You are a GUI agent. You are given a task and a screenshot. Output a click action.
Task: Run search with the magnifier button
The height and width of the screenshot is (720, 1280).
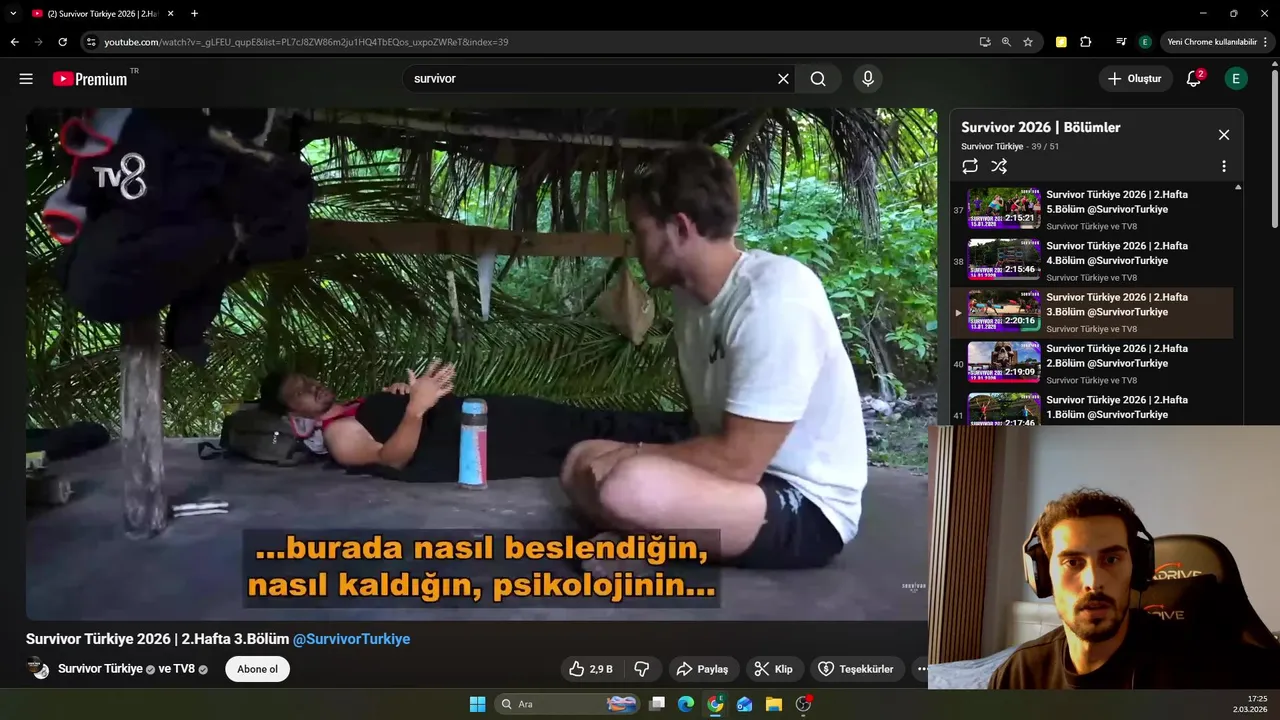[818, 79]
